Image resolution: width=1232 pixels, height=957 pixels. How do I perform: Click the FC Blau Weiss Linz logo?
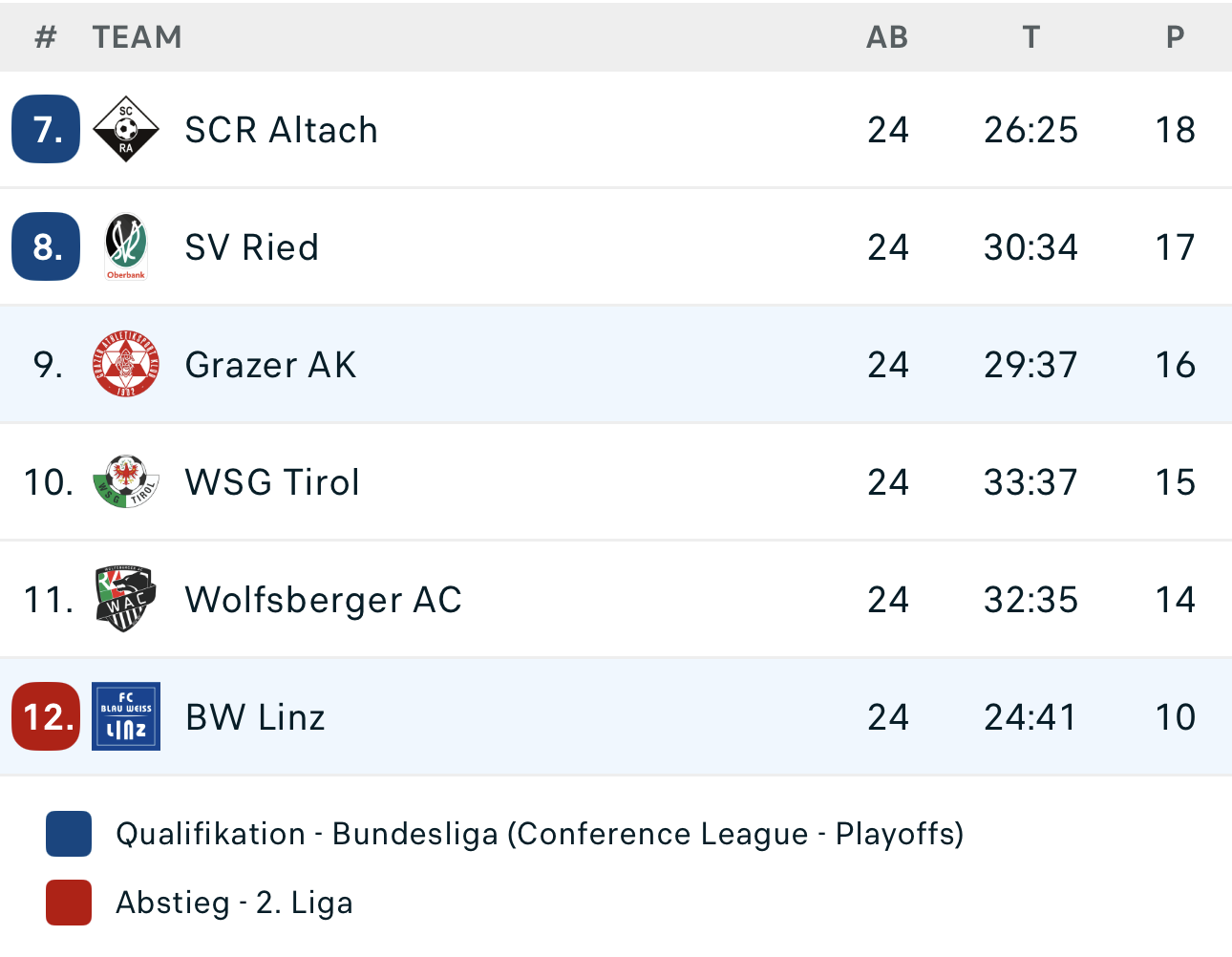point(126,716)
